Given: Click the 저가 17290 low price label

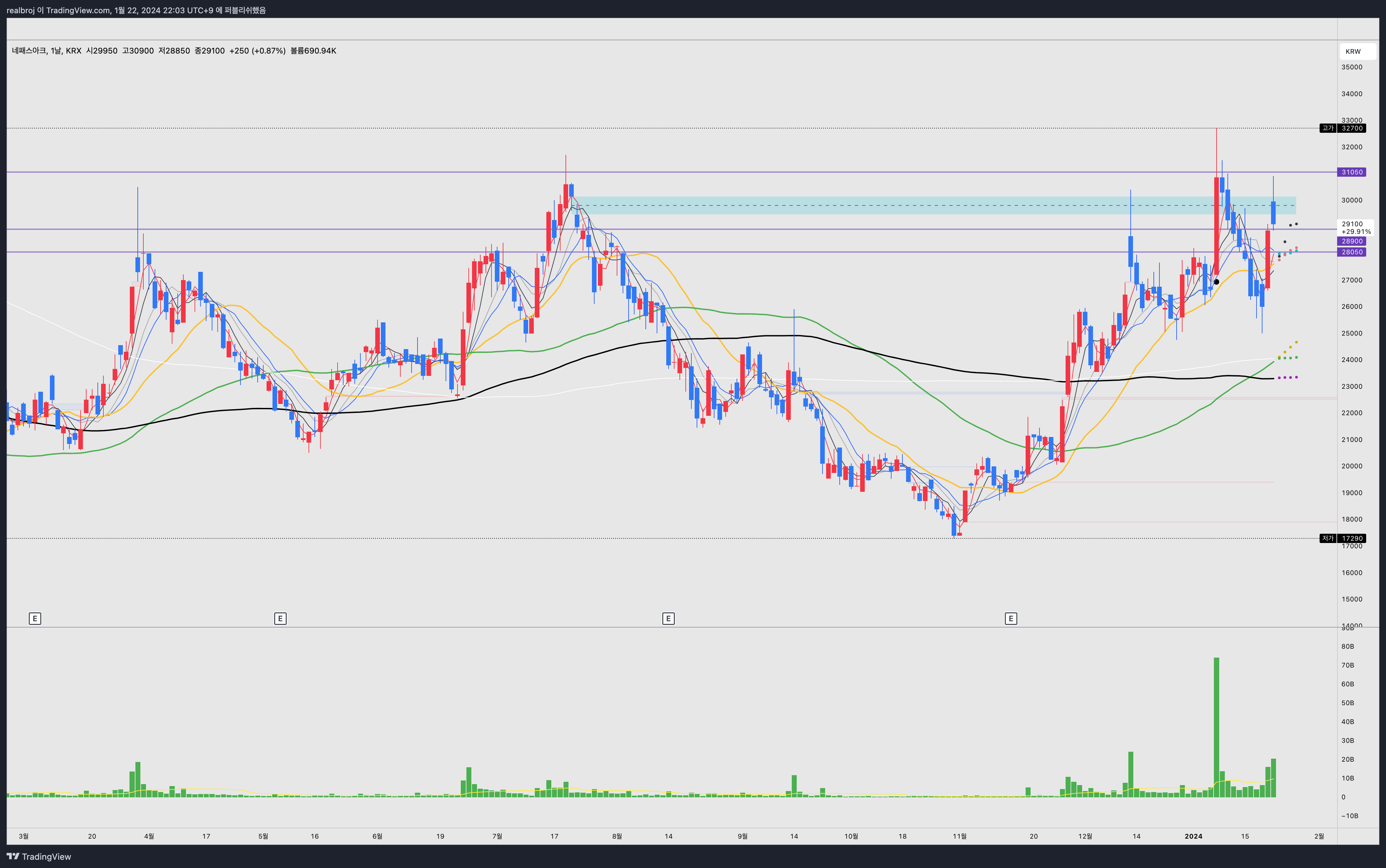Looking at the screenshot, I should 1343,538.
